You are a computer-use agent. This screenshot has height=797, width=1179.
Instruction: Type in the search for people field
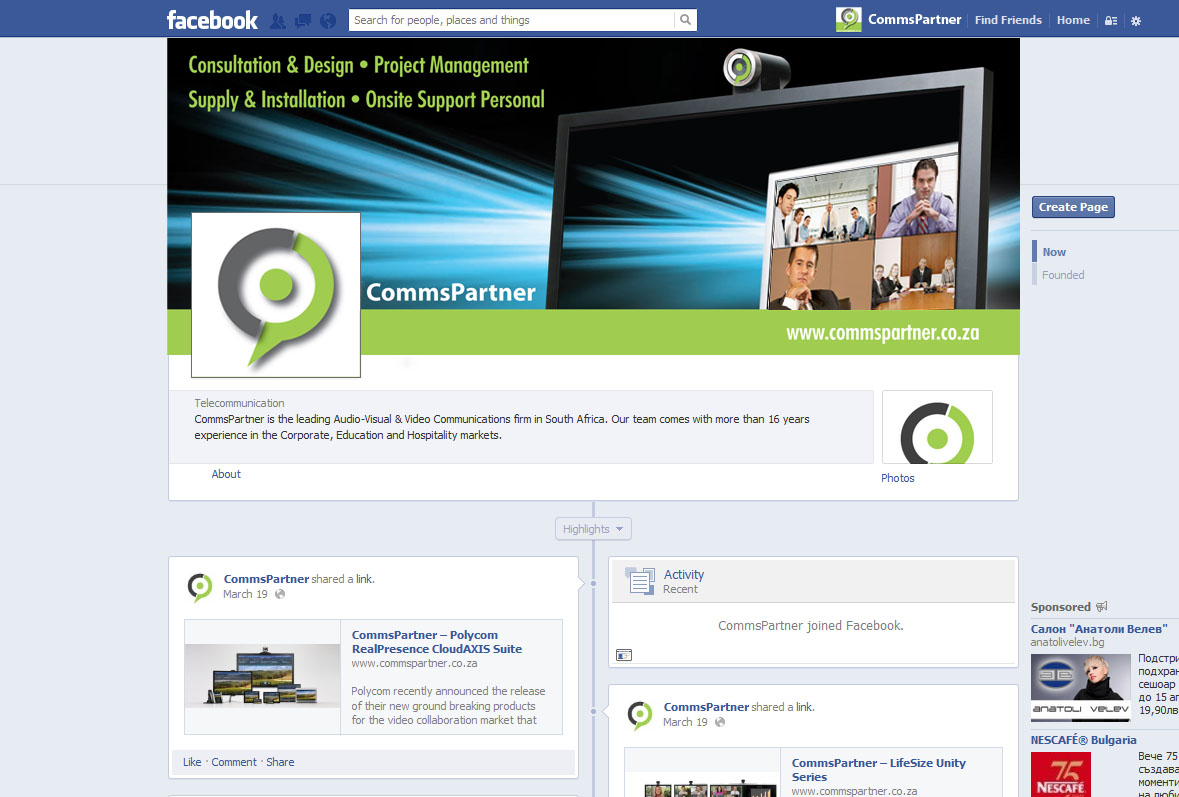click(513, 20)
